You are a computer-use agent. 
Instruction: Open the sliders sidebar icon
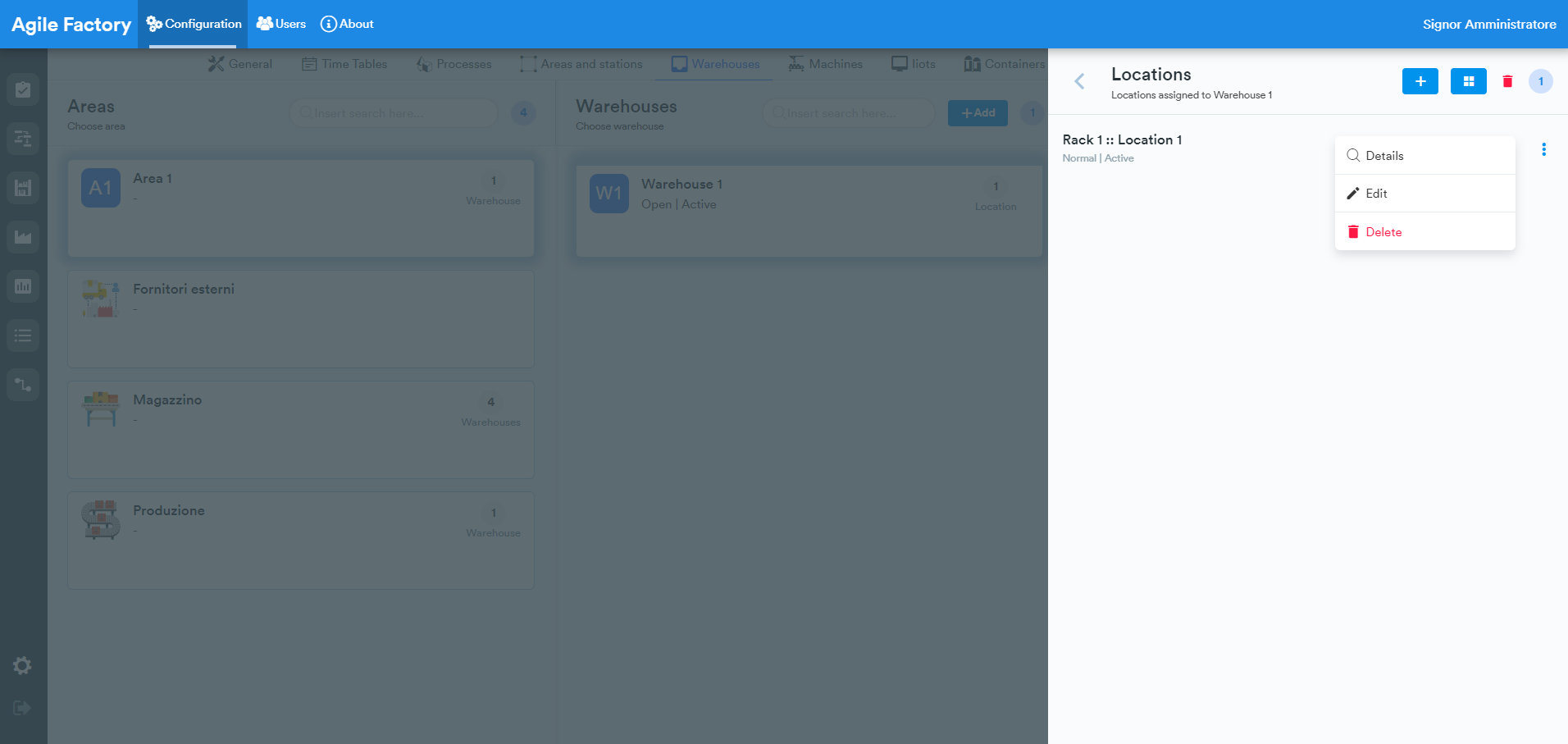coord(23,139)
